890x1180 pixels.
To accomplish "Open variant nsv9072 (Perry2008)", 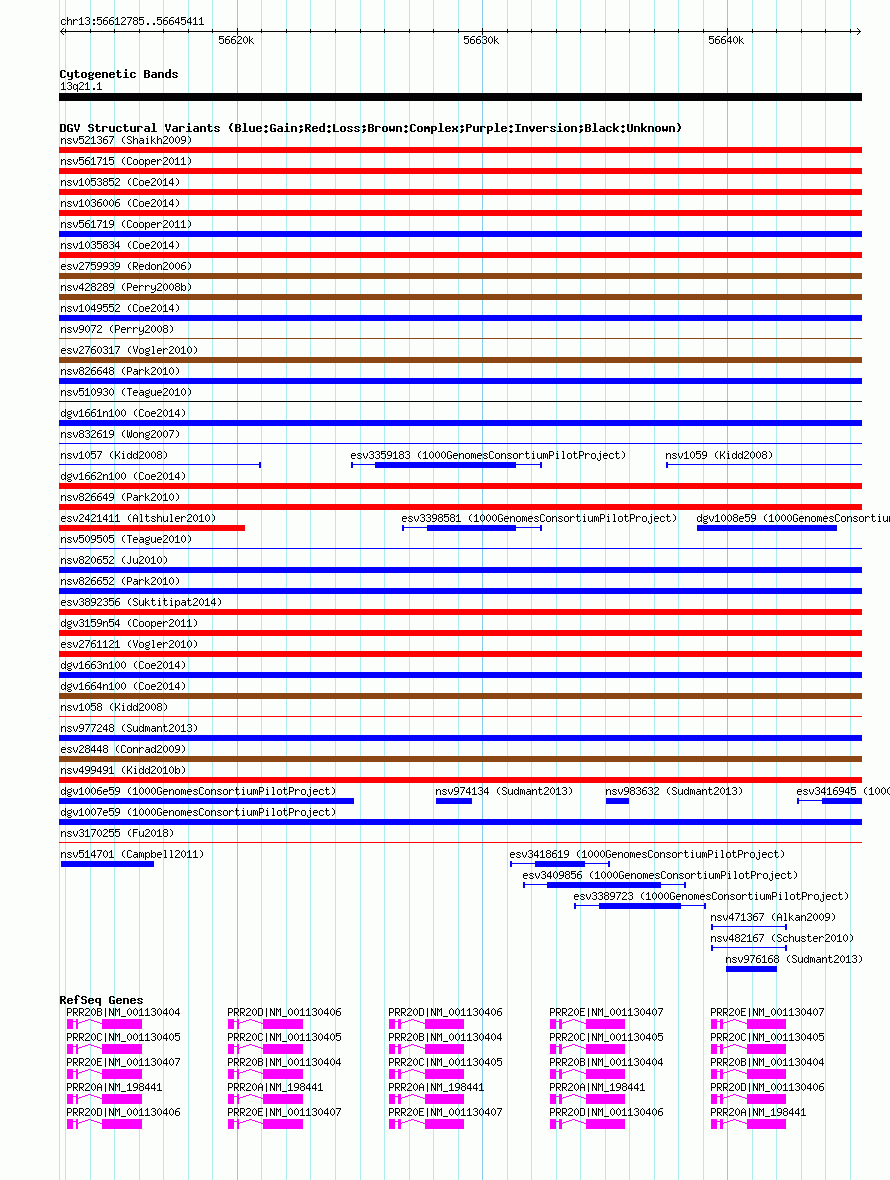I will point(117,330).
